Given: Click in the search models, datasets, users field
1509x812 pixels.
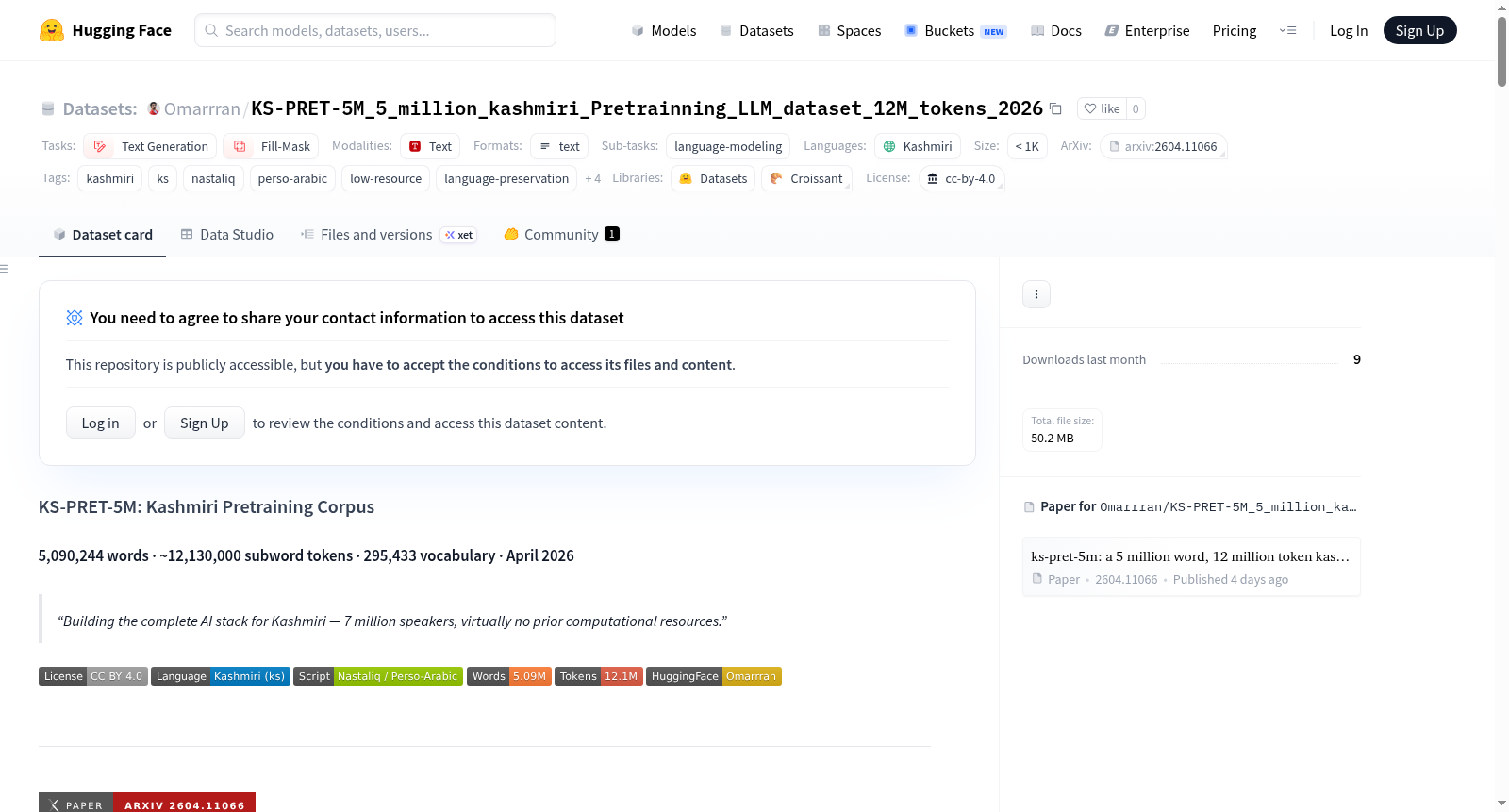Looking at the screenshot, I should (x=375, y=30).
